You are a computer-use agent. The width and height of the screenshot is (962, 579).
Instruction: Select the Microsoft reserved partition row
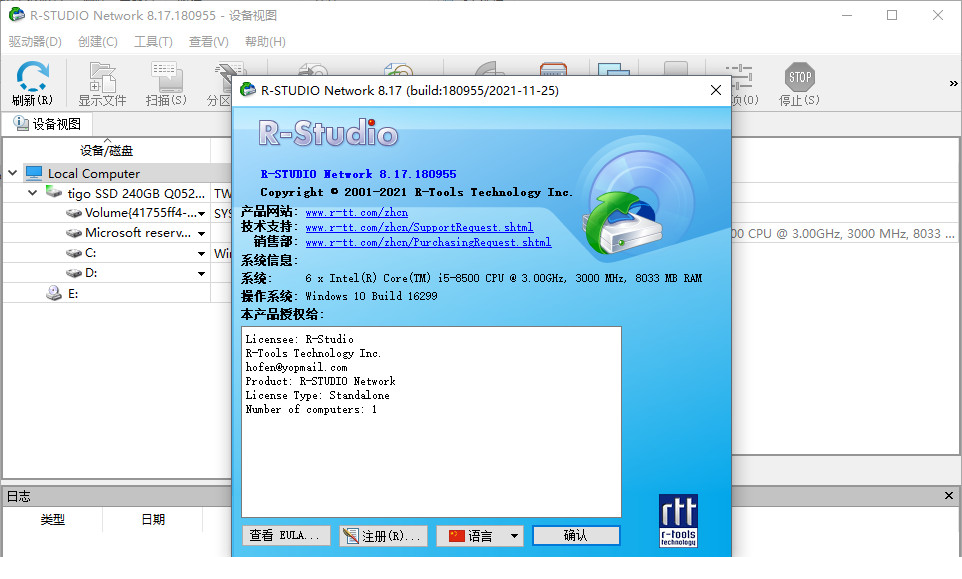point(138,233)
